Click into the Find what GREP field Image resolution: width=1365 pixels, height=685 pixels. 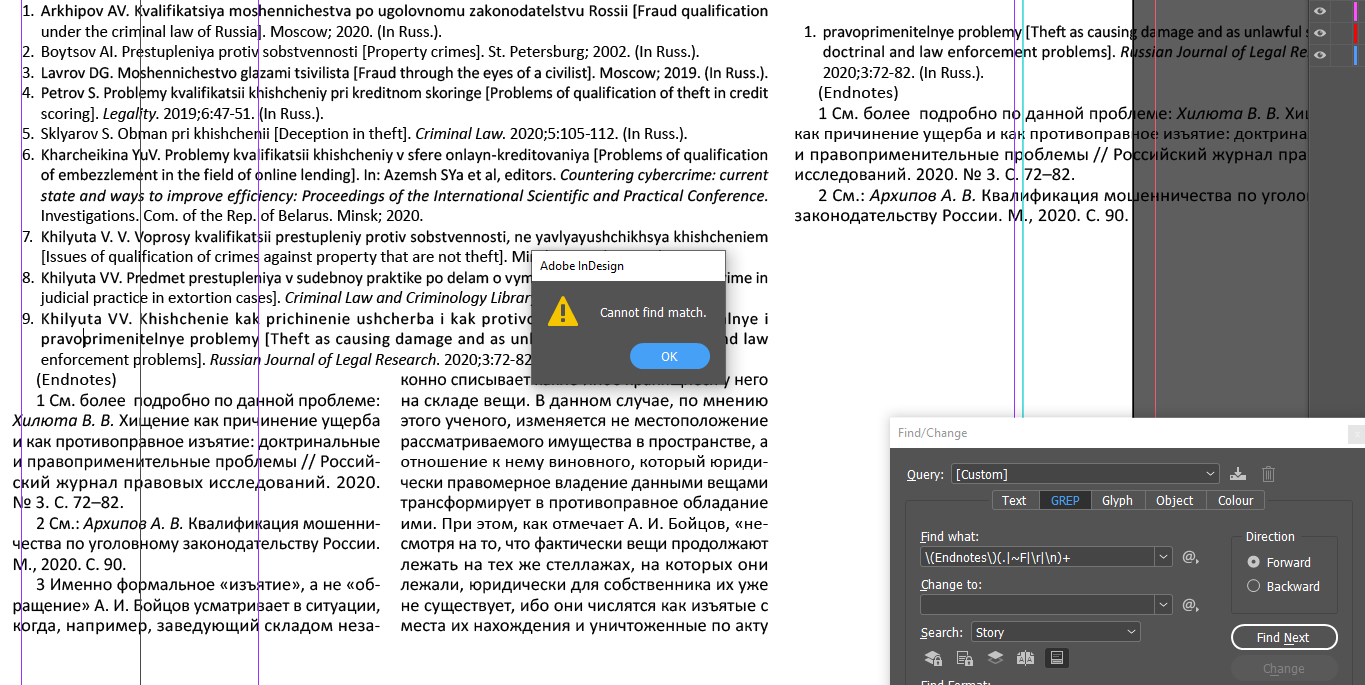coord(1037,557)
